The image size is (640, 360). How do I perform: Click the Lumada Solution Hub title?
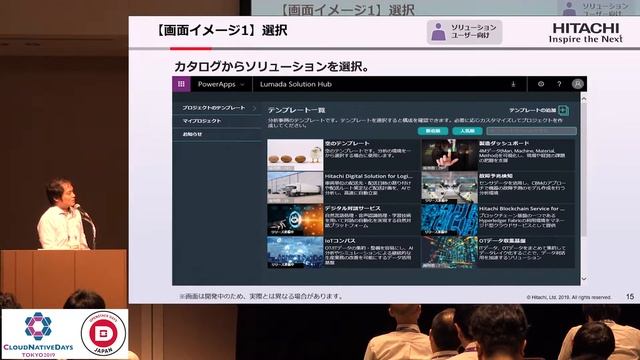click(x=296, y=84)
